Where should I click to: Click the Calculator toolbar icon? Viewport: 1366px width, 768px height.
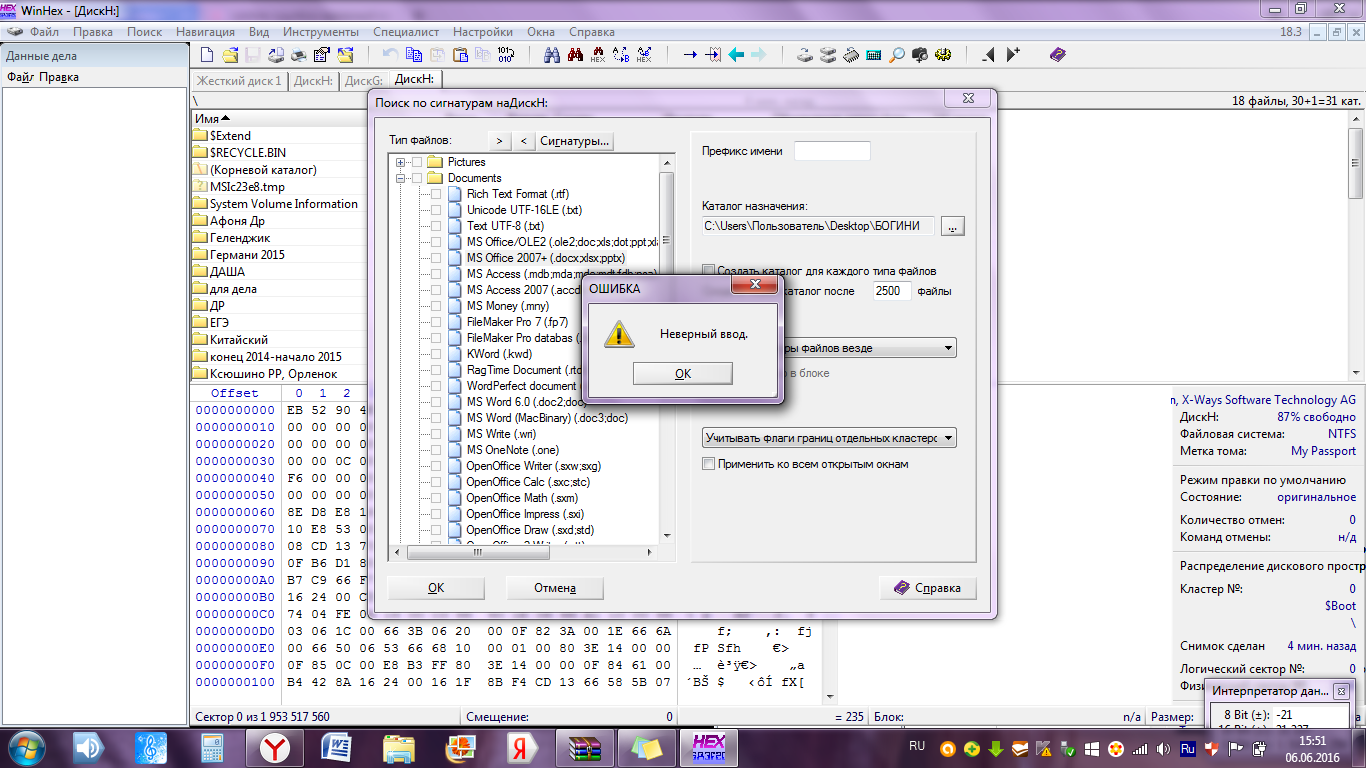(x=874, y=55)
